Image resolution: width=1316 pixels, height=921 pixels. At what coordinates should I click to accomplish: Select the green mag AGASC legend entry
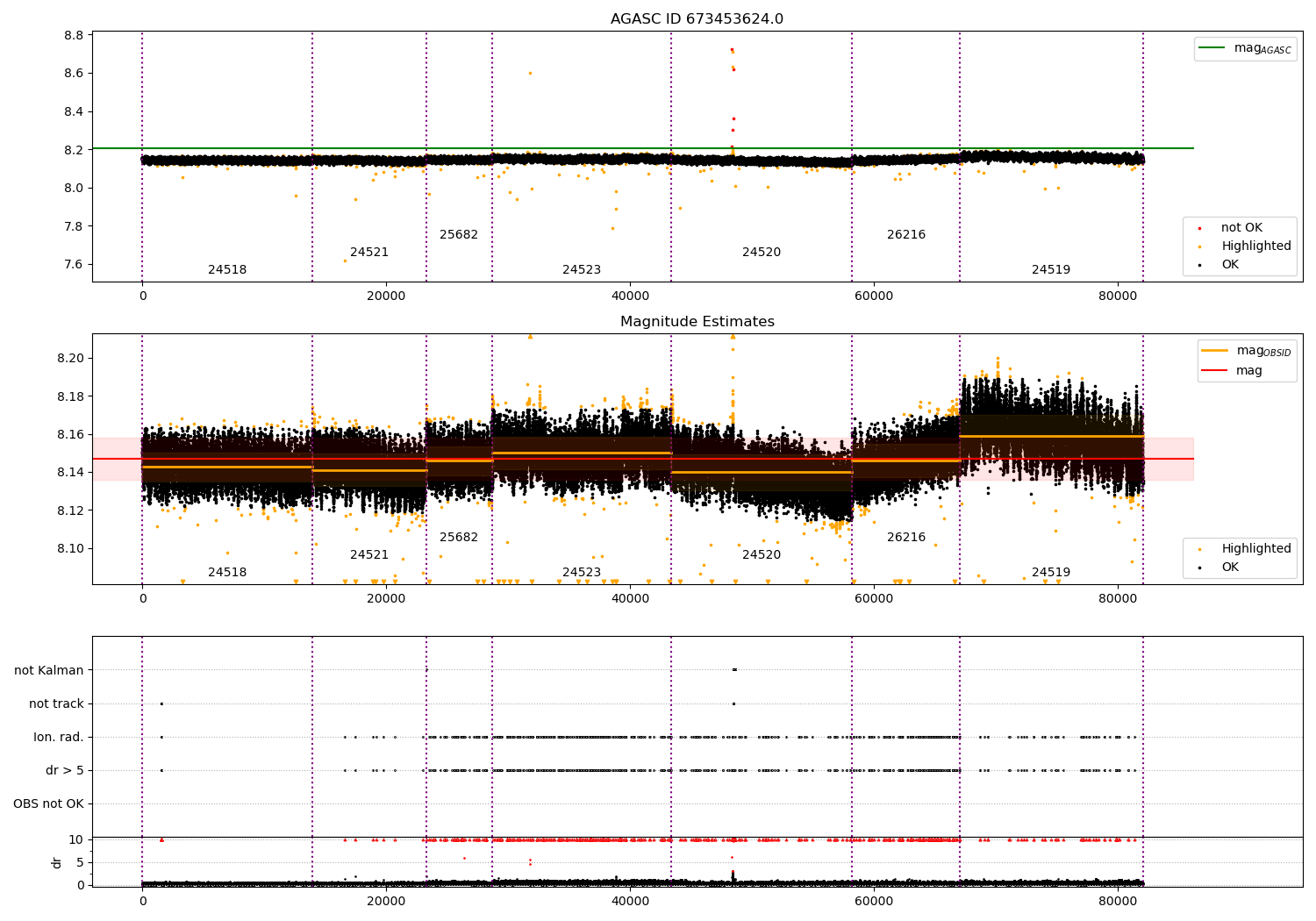click(1246, 48)
